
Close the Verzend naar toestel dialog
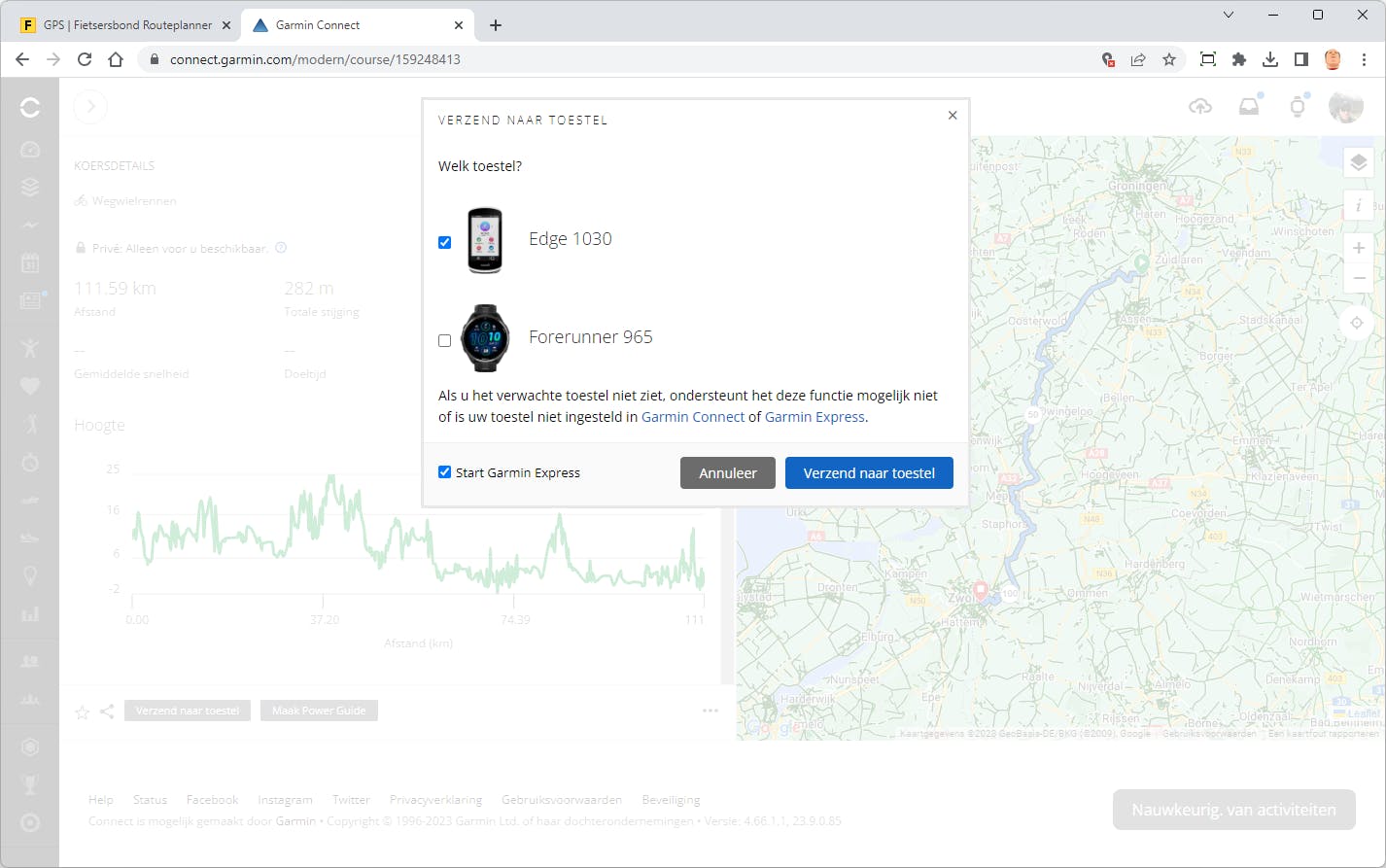pyautogui.click(x=953, y=115)
